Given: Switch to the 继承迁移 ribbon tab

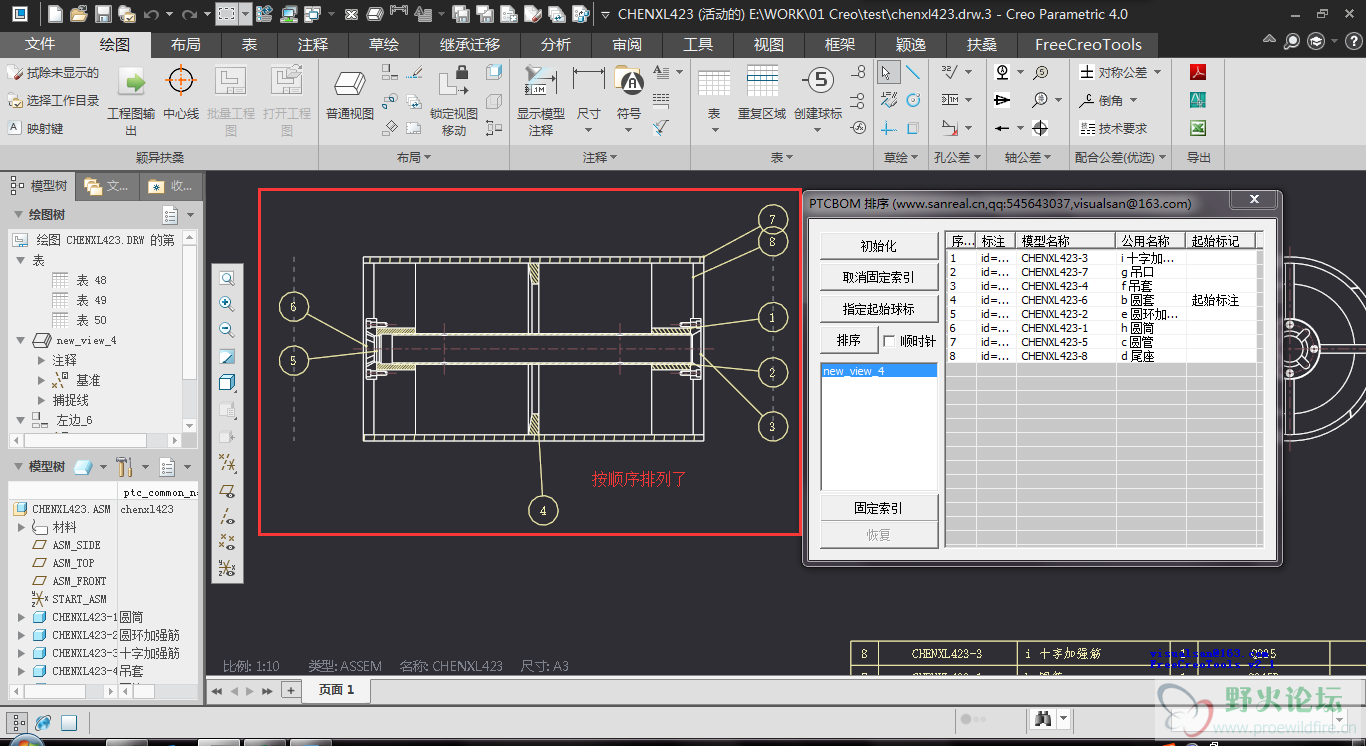Looking at the screenshot, I should click(x=470, y=45).
